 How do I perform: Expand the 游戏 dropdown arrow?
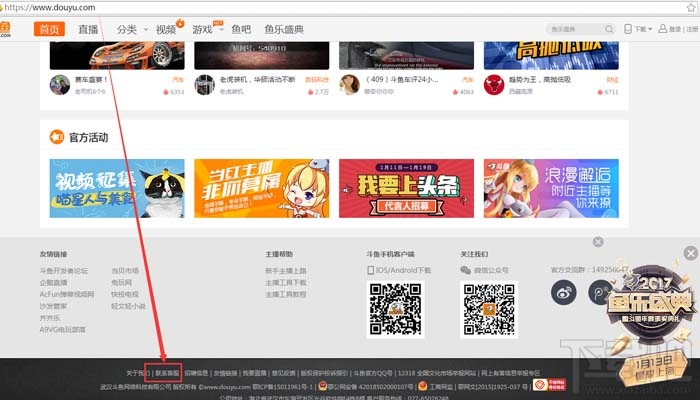click(221, 29)
